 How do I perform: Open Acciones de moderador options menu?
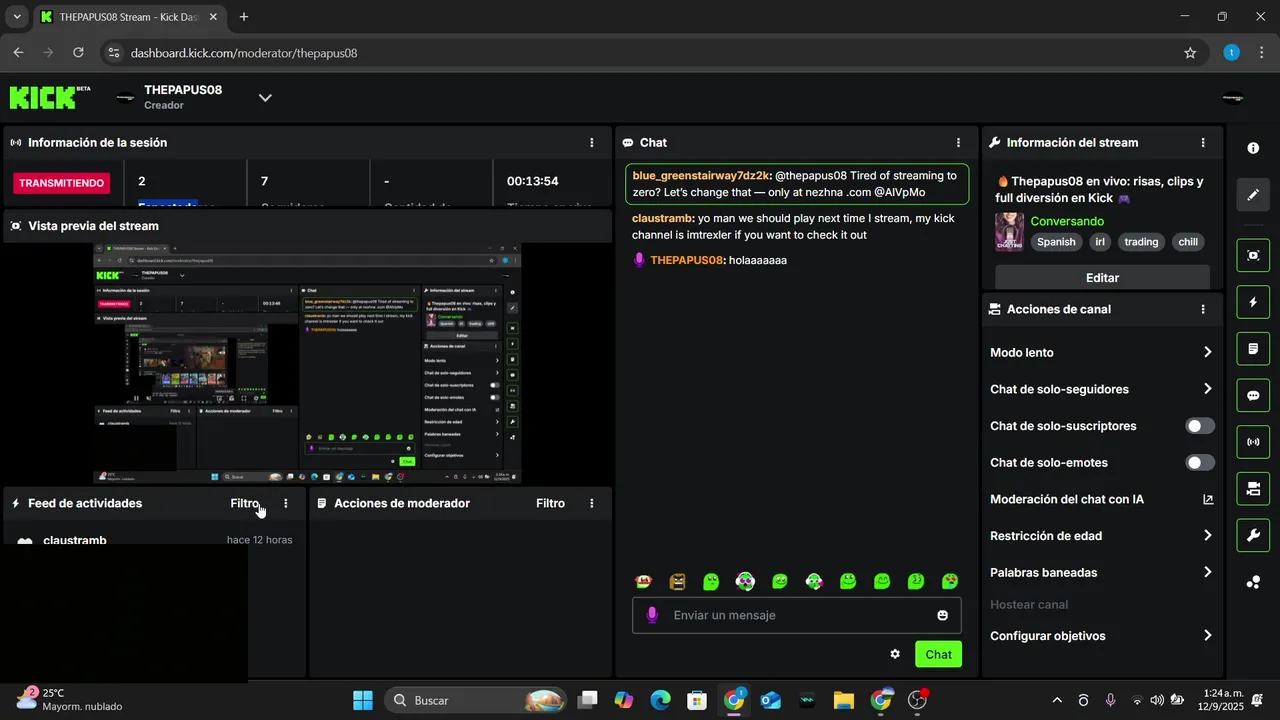pos(592,504)
